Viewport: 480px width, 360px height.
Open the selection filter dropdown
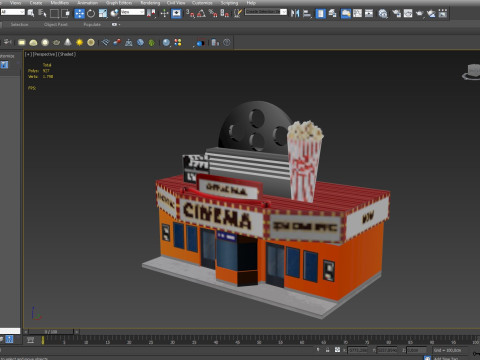pos(13,12)
